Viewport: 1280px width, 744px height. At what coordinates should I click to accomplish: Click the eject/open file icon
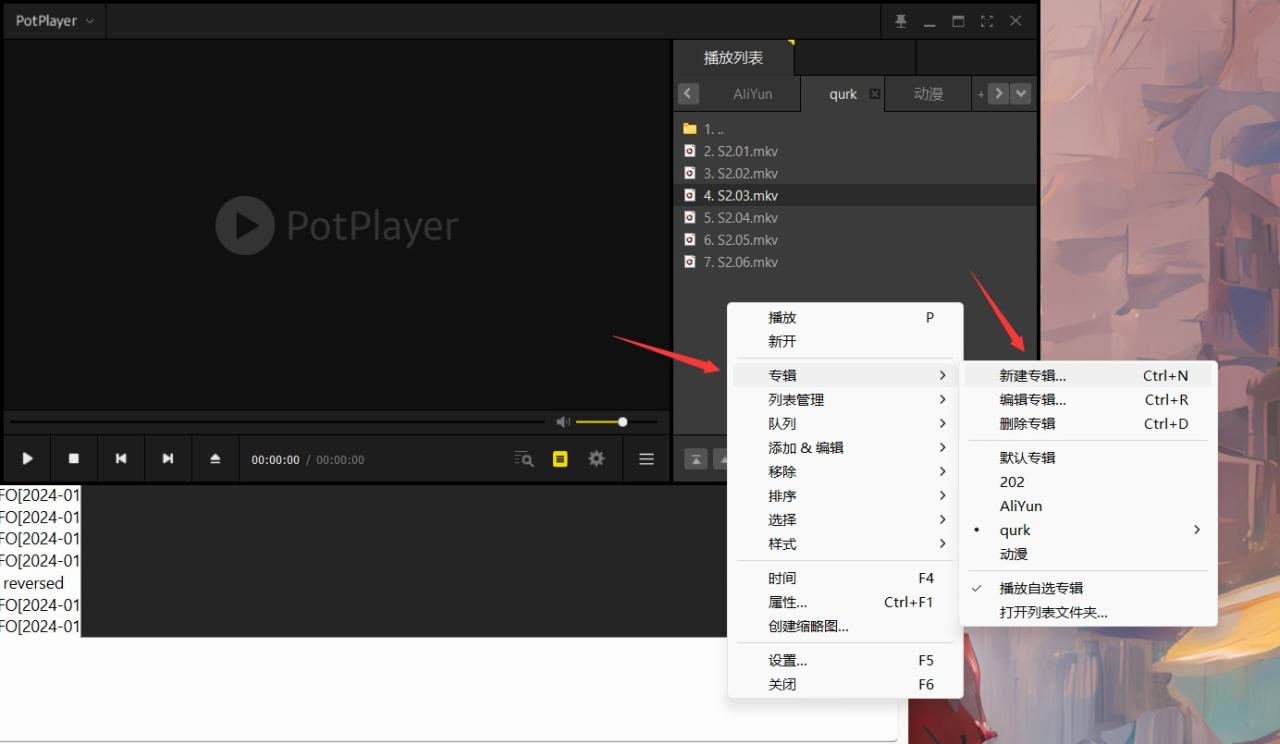point(215,459)
